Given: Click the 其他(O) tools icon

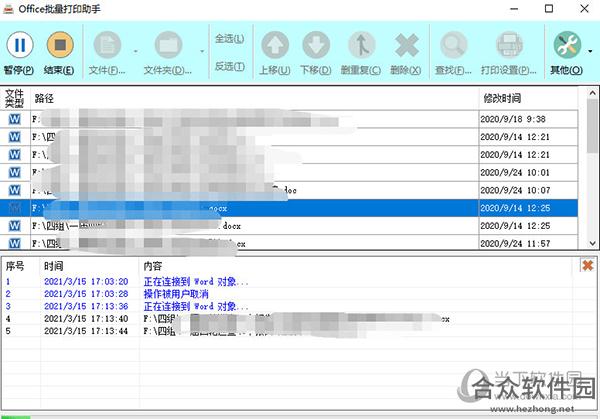Looking at the screenshot, I should [x=567, y=45].
